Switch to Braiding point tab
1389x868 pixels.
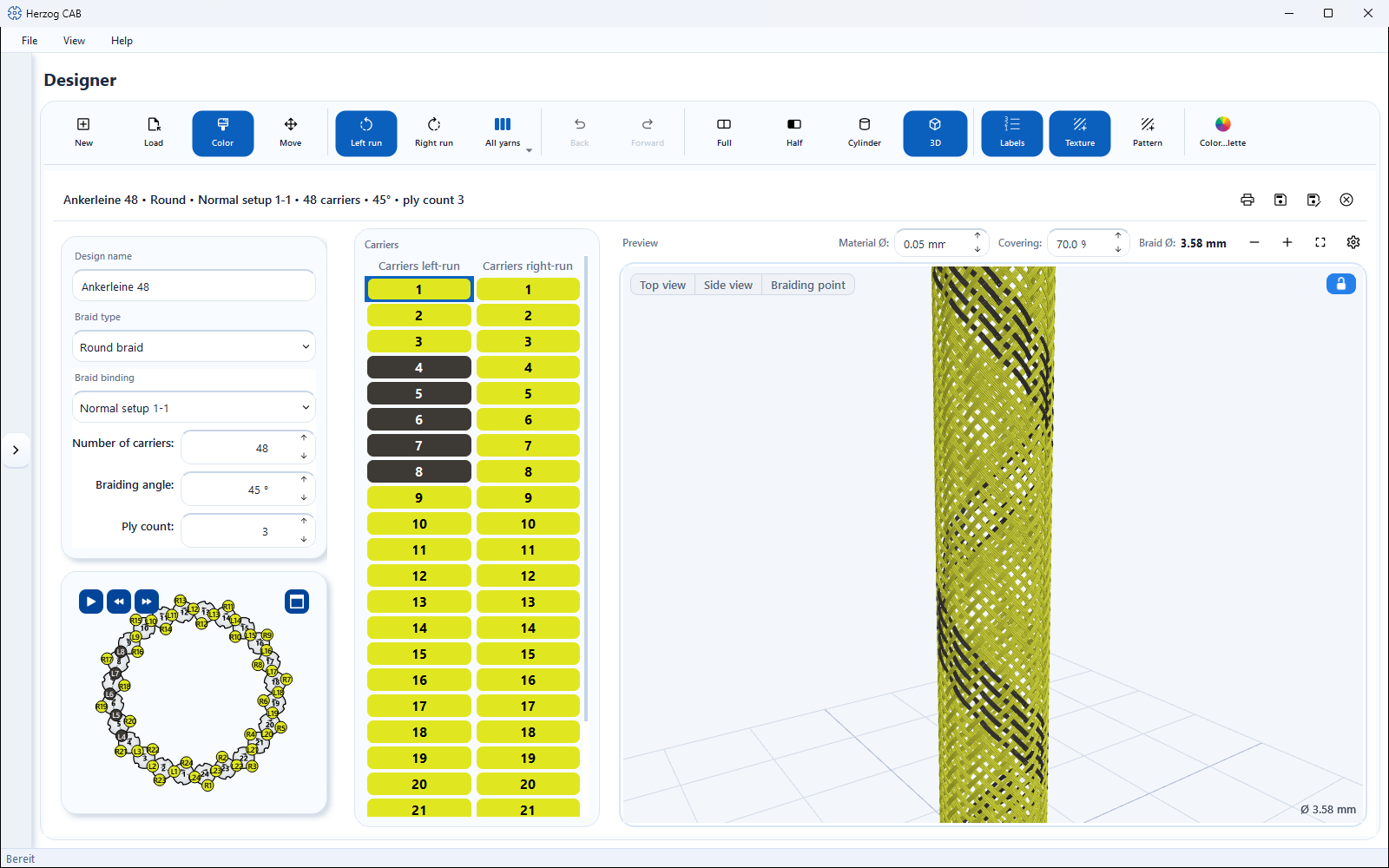coord(808,285)
